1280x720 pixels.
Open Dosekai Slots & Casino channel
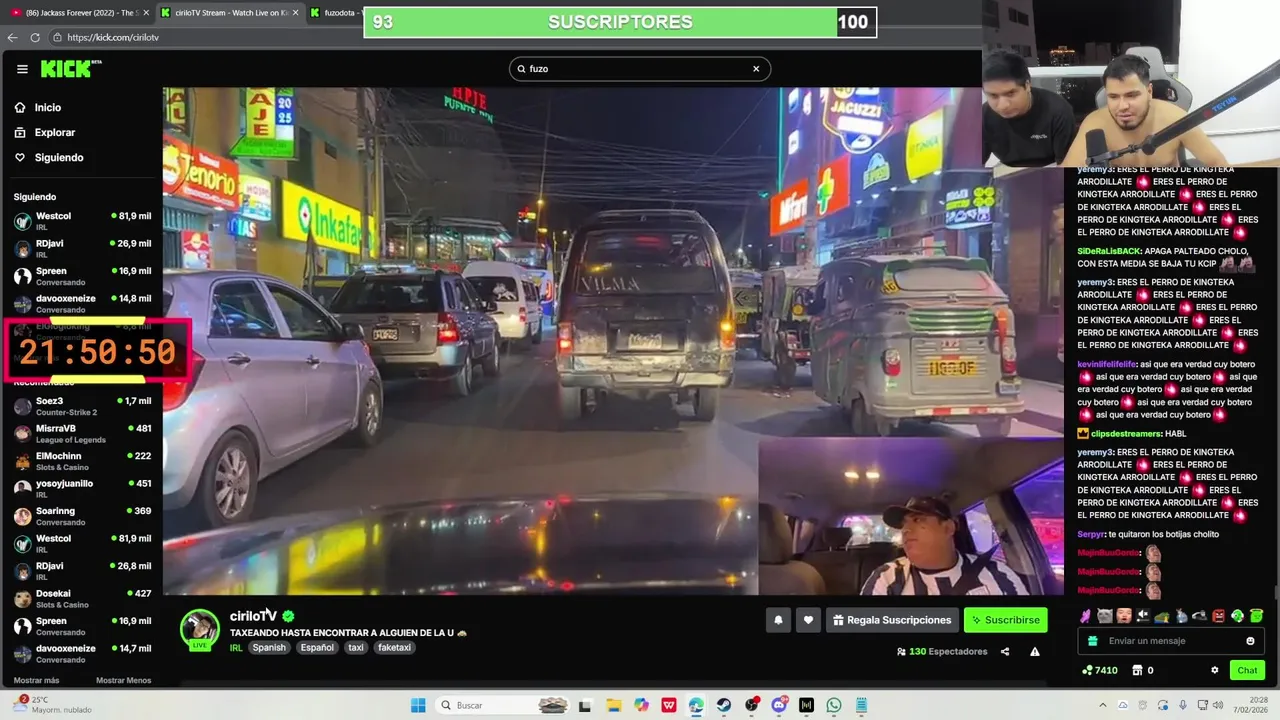82,599
